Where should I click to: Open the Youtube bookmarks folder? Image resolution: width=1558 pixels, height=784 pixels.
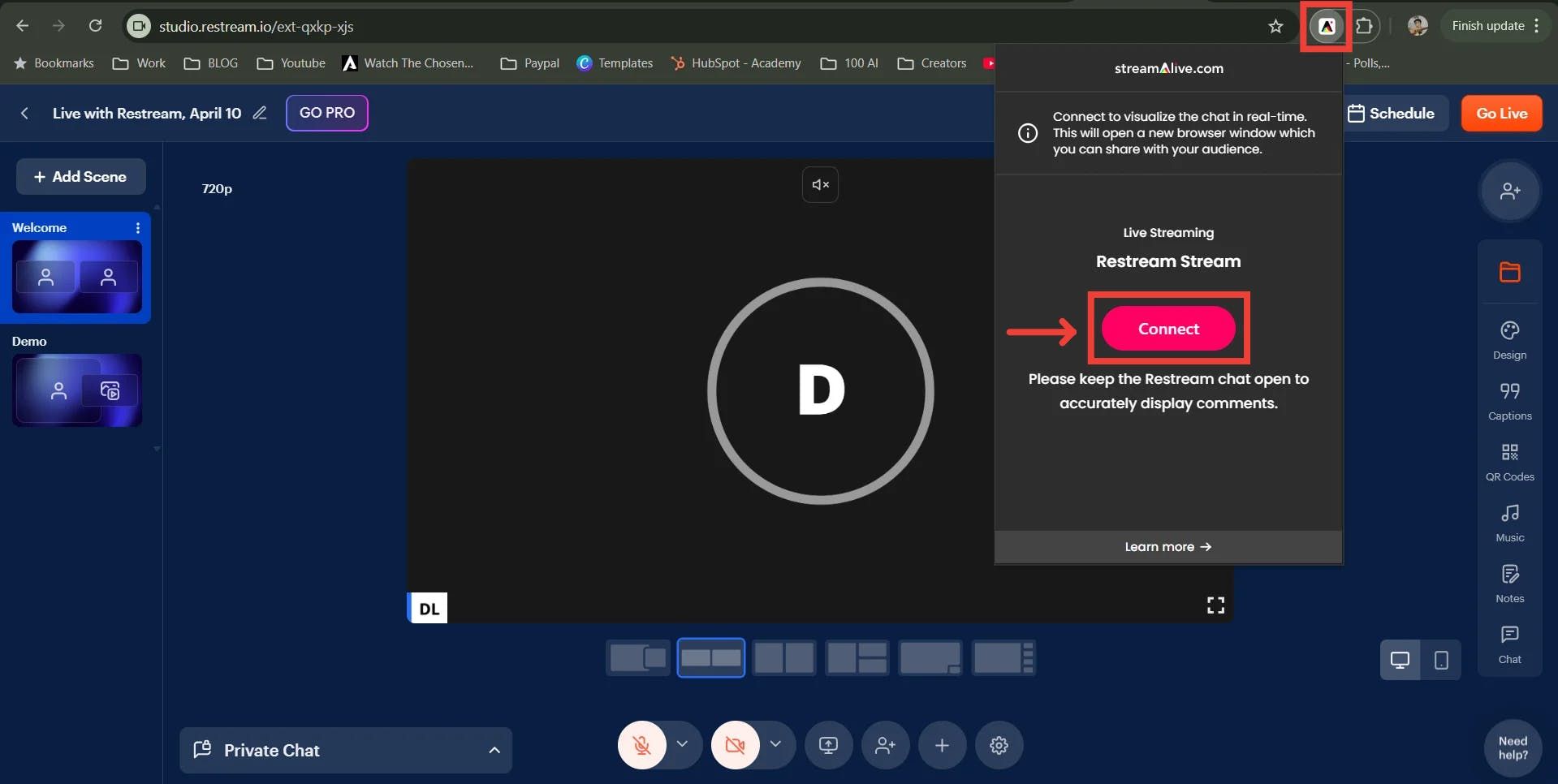tap(291, 63)
